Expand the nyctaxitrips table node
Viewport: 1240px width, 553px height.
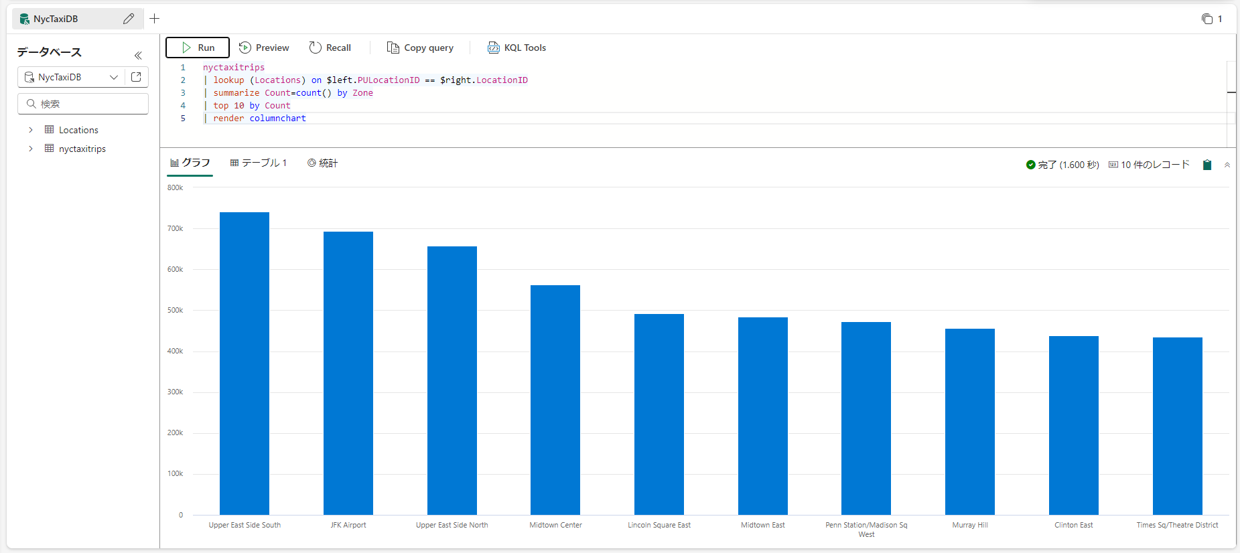pyautogui.click(x=31, y=149)
